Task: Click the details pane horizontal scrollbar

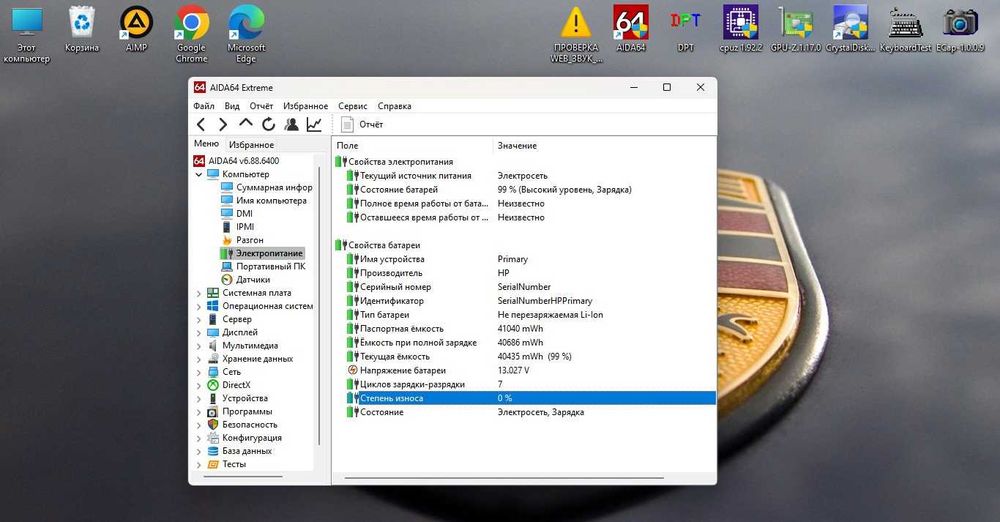Action: (504, 477)
